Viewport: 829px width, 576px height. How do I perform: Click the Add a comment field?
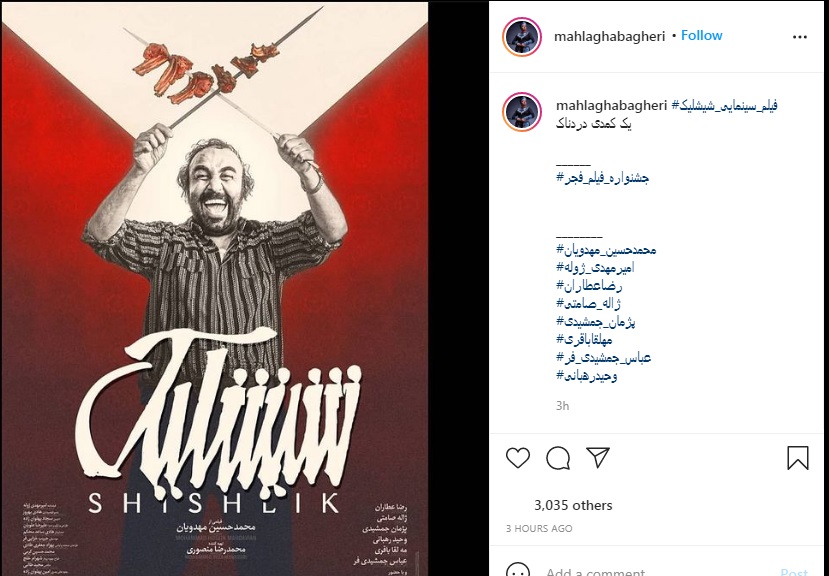(x=656, y=571)
